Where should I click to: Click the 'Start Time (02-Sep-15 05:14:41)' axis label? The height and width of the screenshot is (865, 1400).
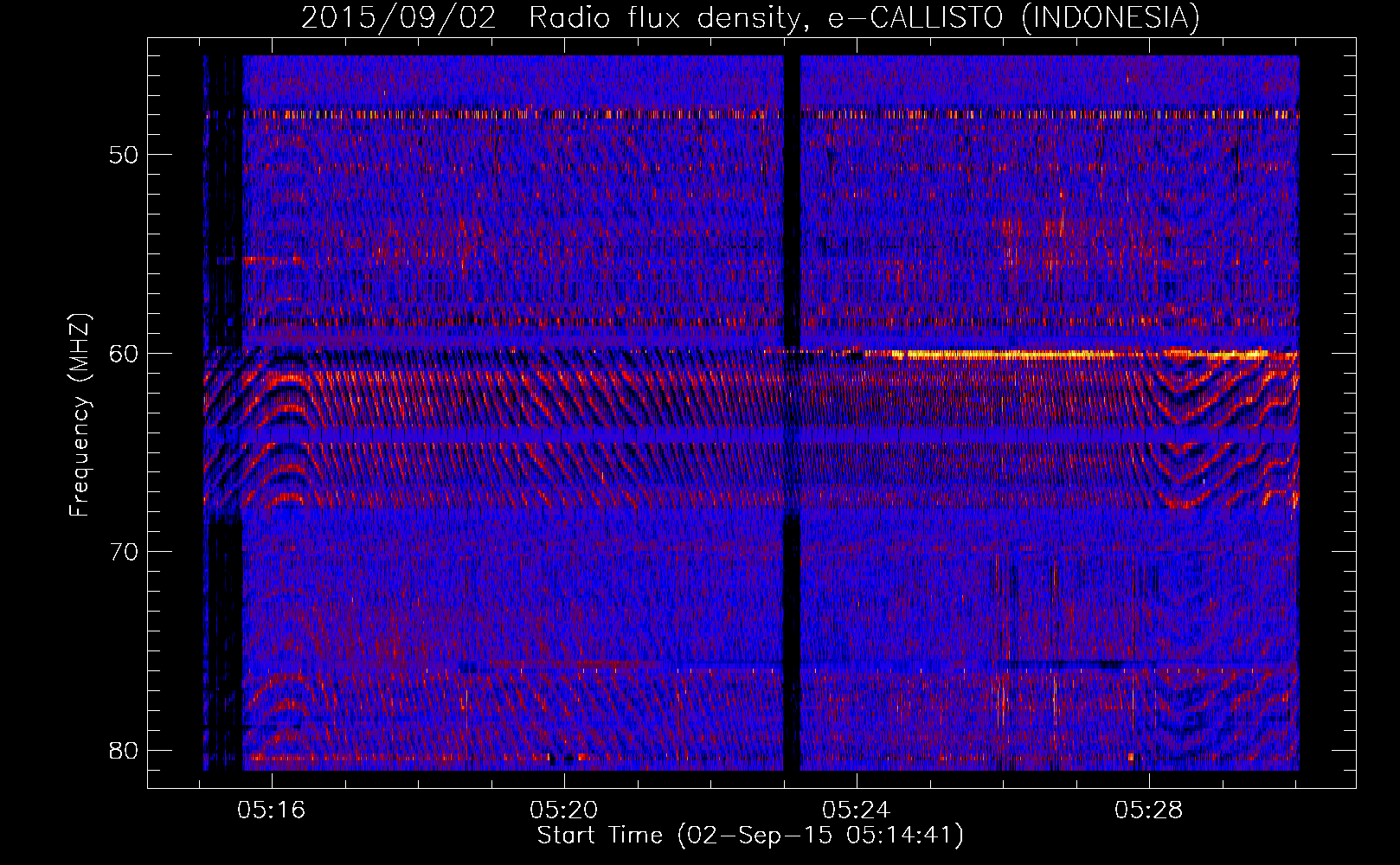coord(750,836)
